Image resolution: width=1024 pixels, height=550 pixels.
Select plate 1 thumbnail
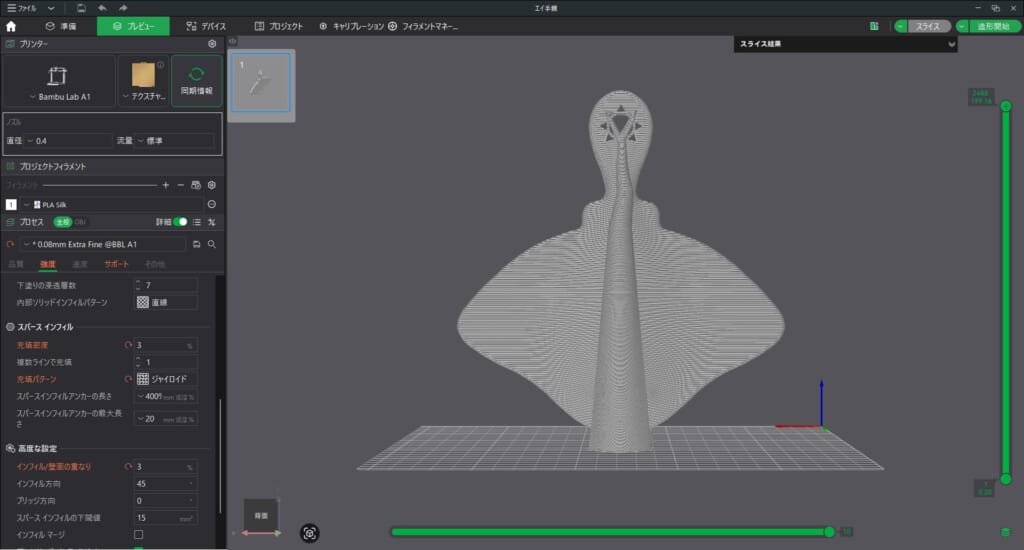[x=261, y=83]
